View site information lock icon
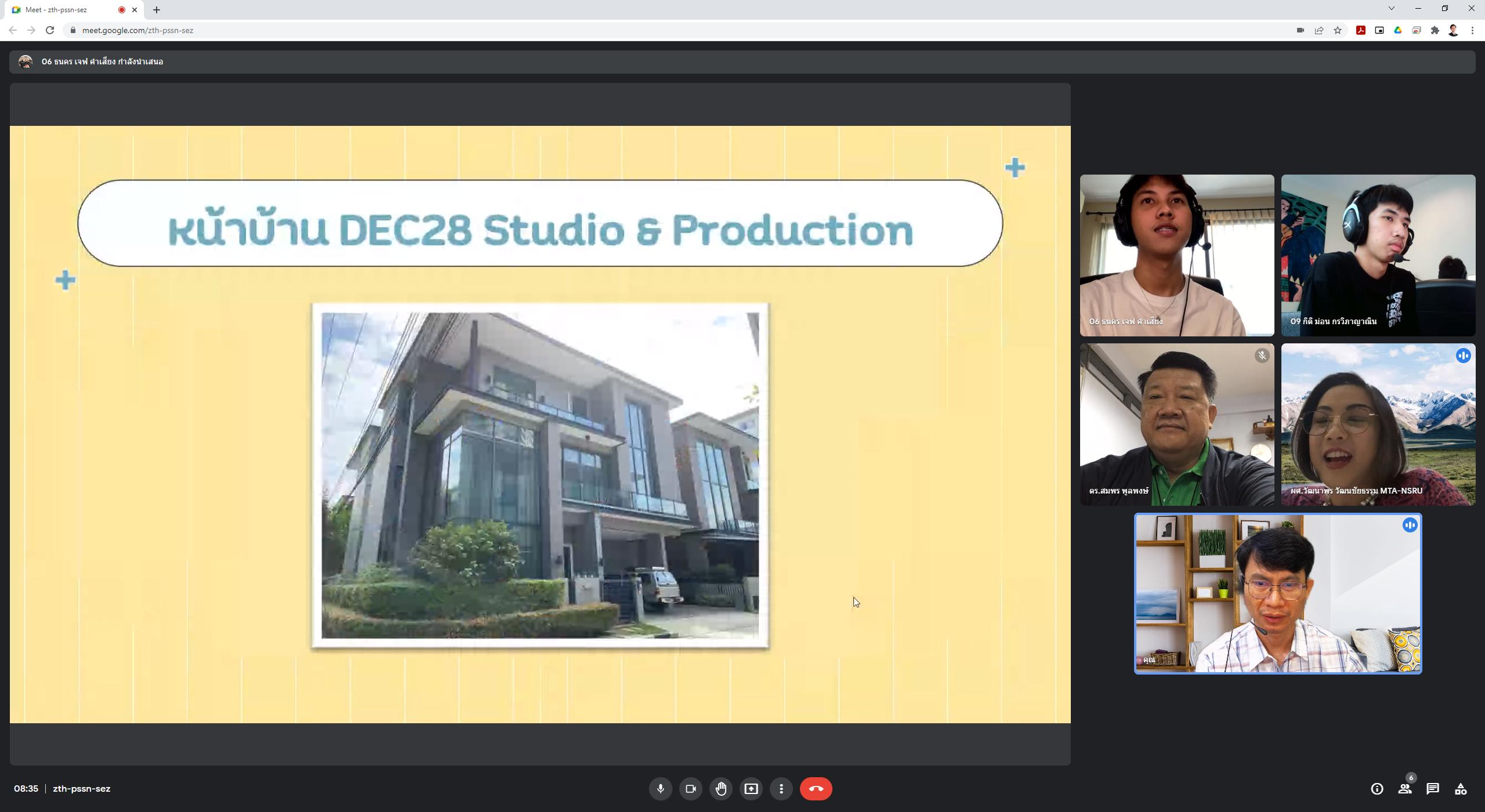 coord(73,30)
